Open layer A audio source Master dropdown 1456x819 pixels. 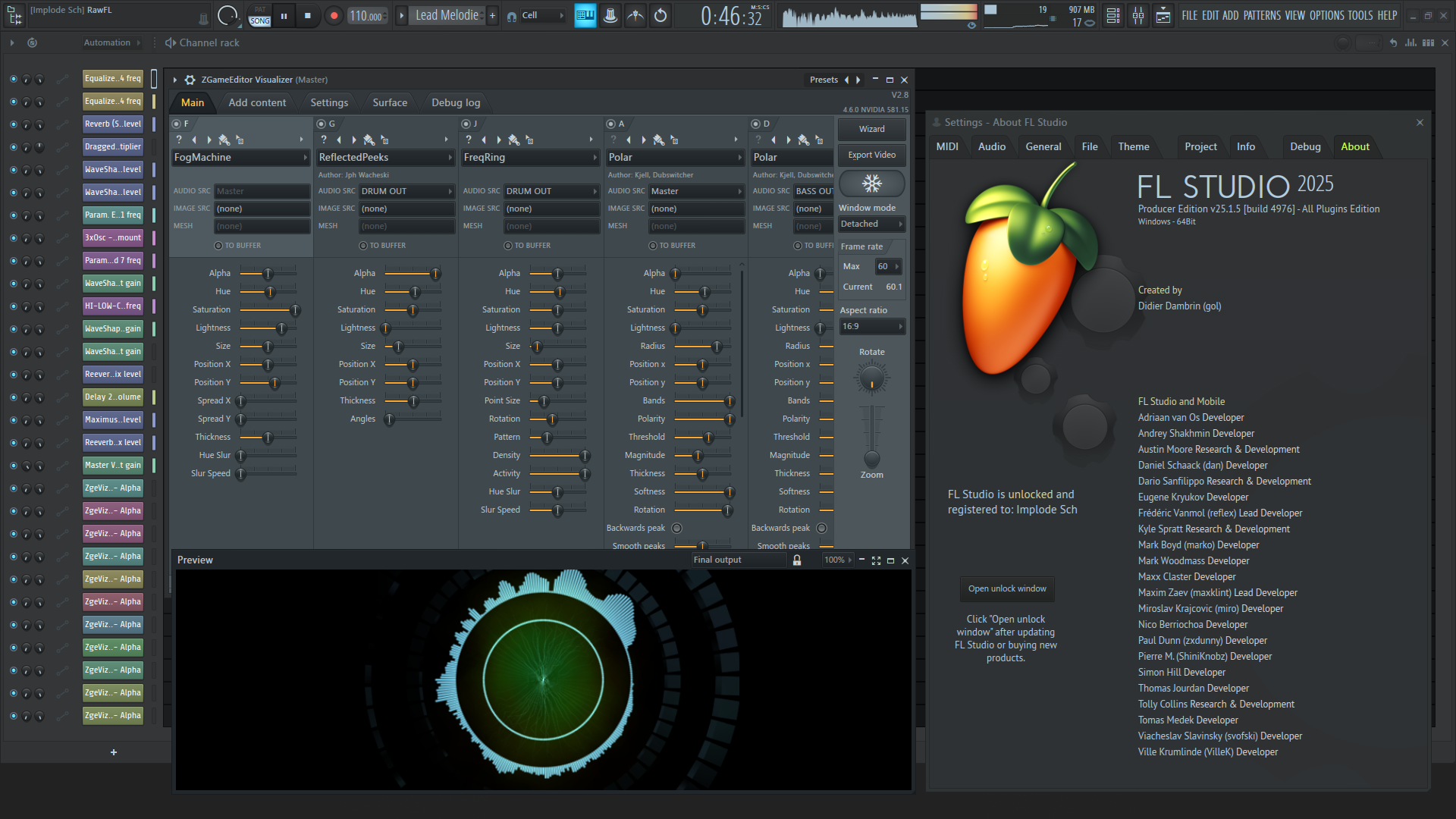pos(696,191)
